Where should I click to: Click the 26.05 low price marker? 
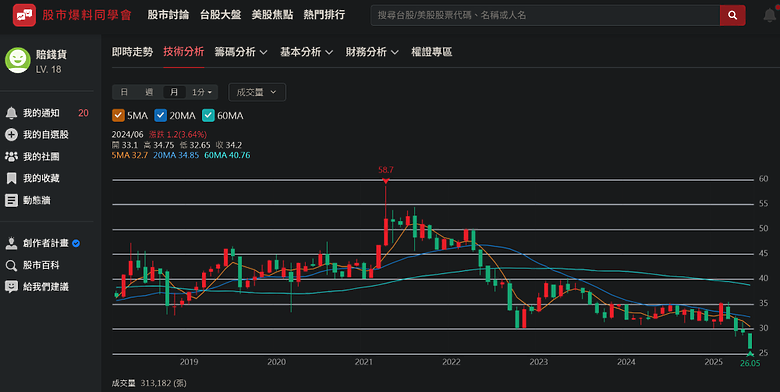[750, 363]
